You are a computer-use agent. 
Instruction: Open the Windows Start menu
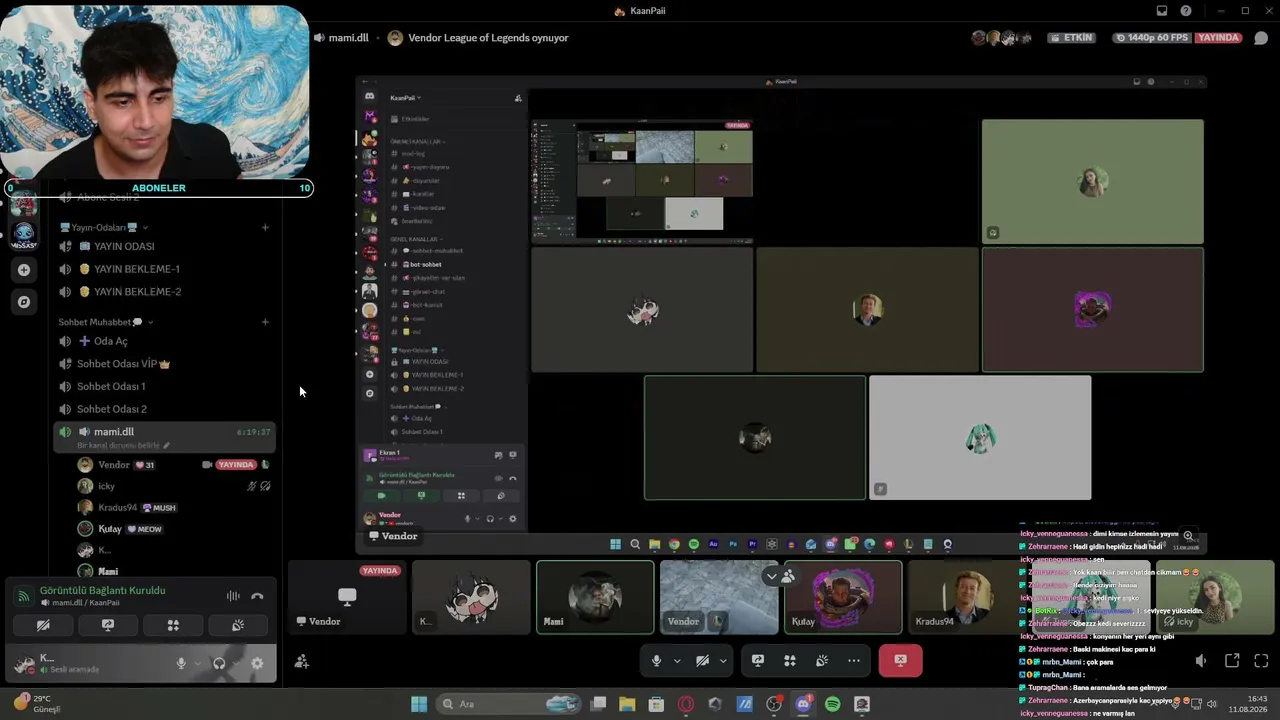click(x=419, y=704)
